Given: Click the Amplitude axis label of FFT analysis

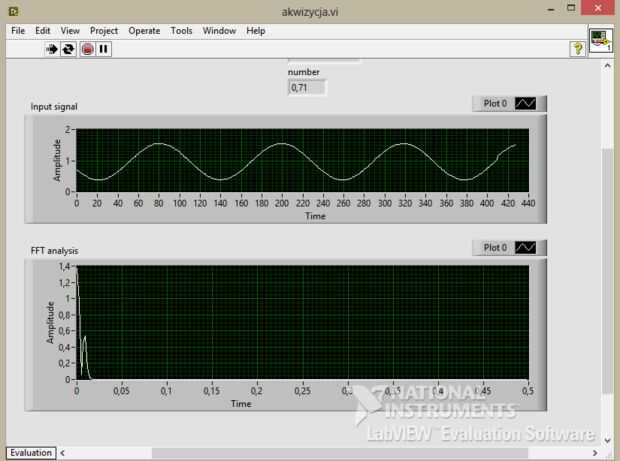Looking at the screenshot, I should coord(50,322).
